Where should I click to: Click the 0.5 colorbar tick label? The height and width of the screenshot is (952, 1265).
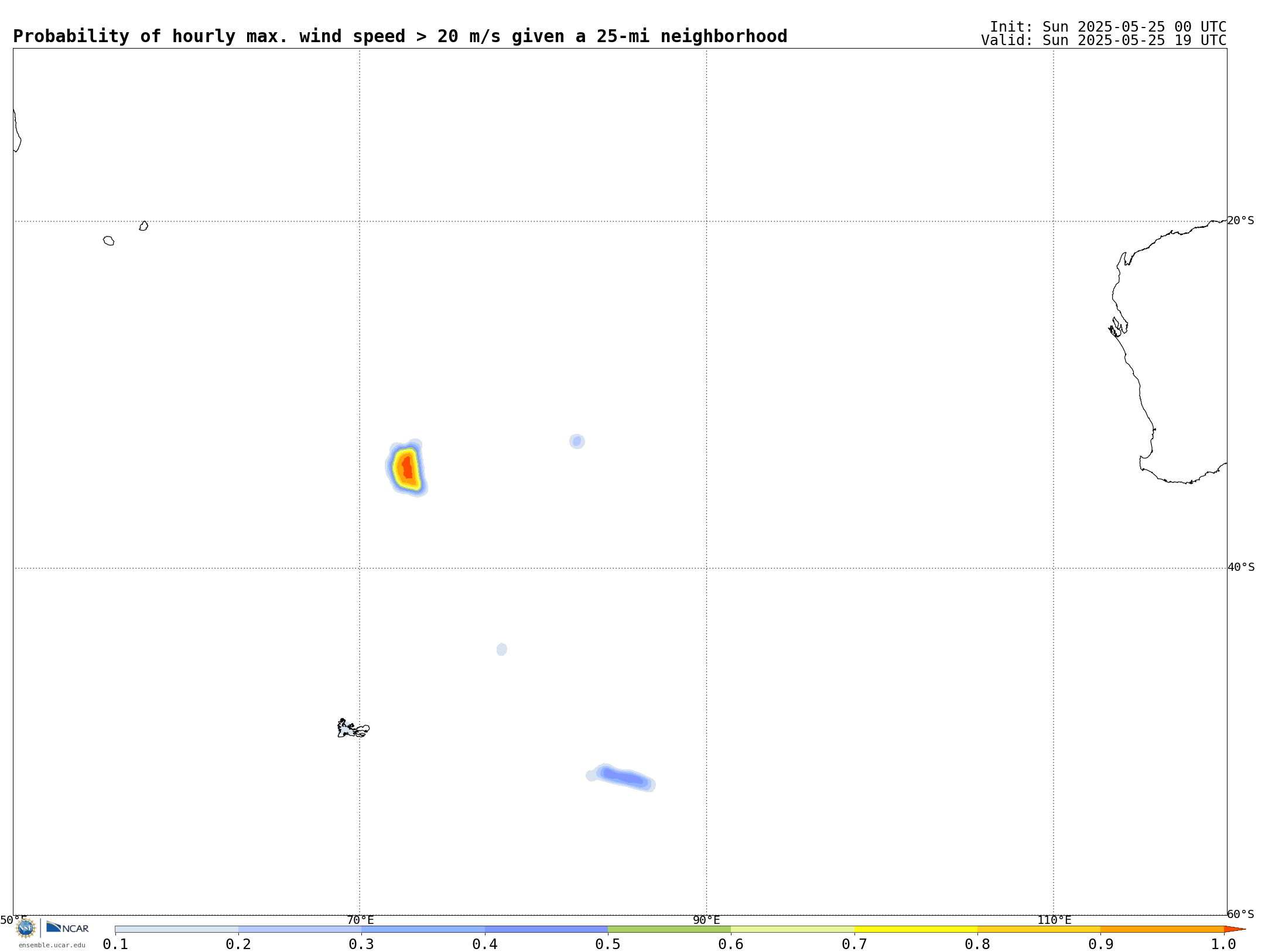608,944
